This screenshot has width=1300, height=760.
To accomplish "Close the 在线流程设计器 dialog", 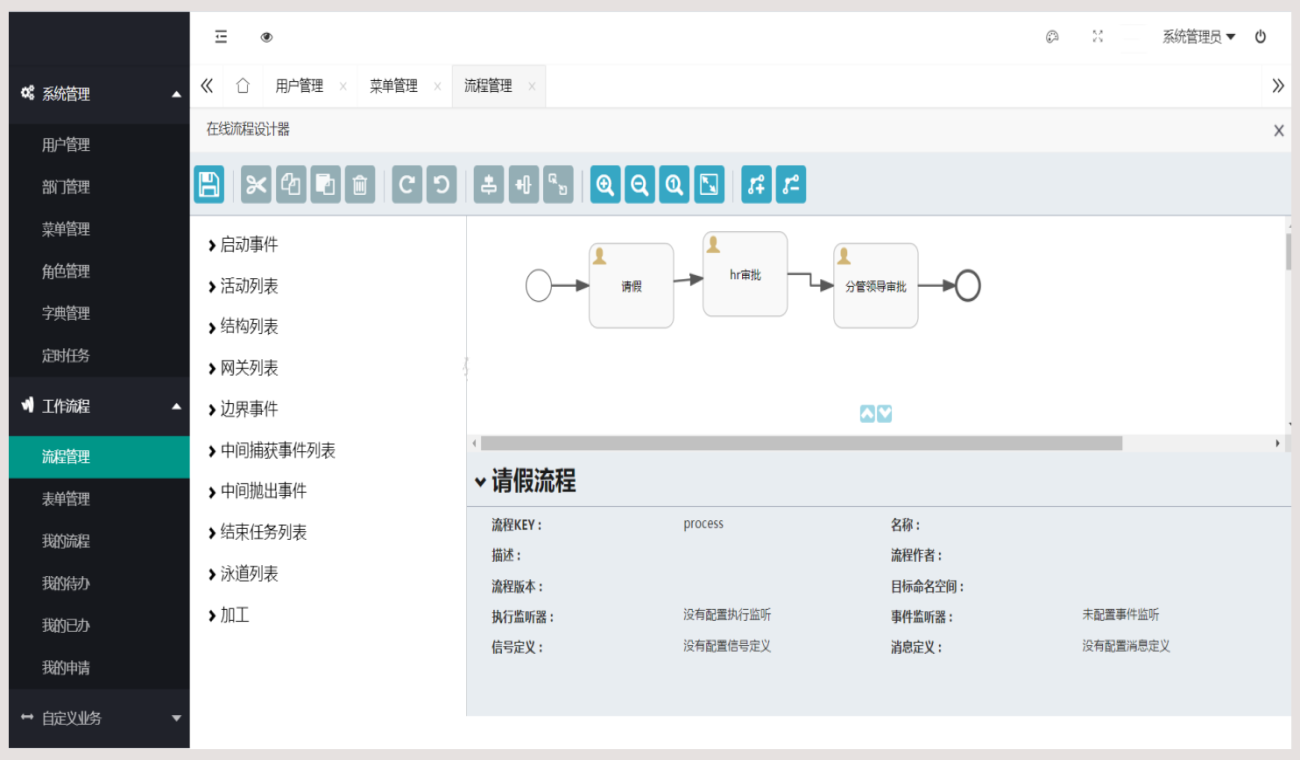I will [1278, 131].
